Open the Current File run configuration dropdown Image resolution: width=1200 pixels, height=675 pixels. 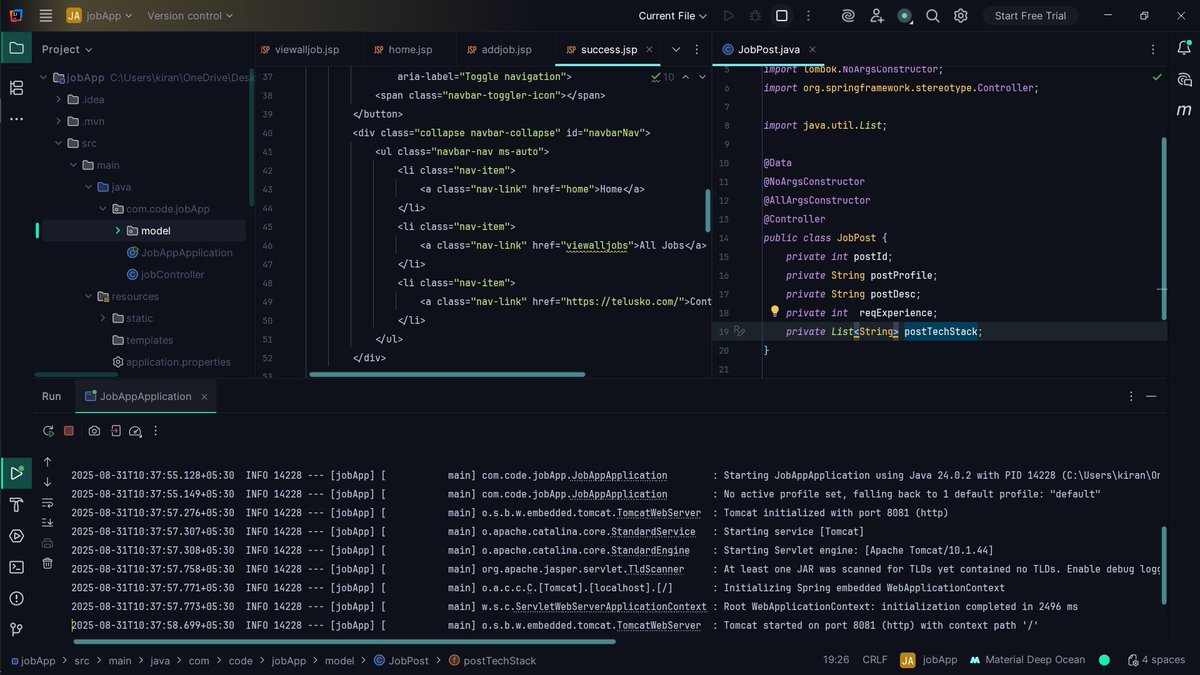click(x=672, y=16)
